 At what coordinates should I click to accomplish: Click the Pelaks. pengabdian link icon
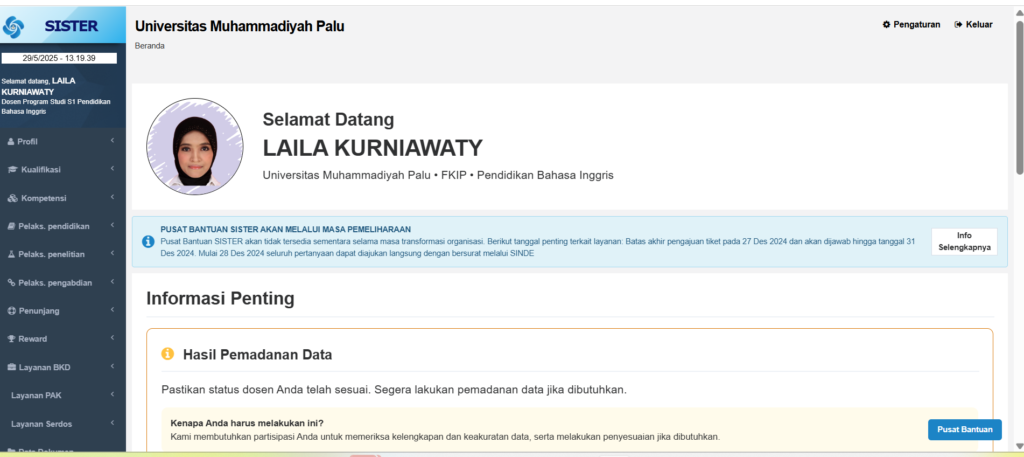click(x=11, y=283)
